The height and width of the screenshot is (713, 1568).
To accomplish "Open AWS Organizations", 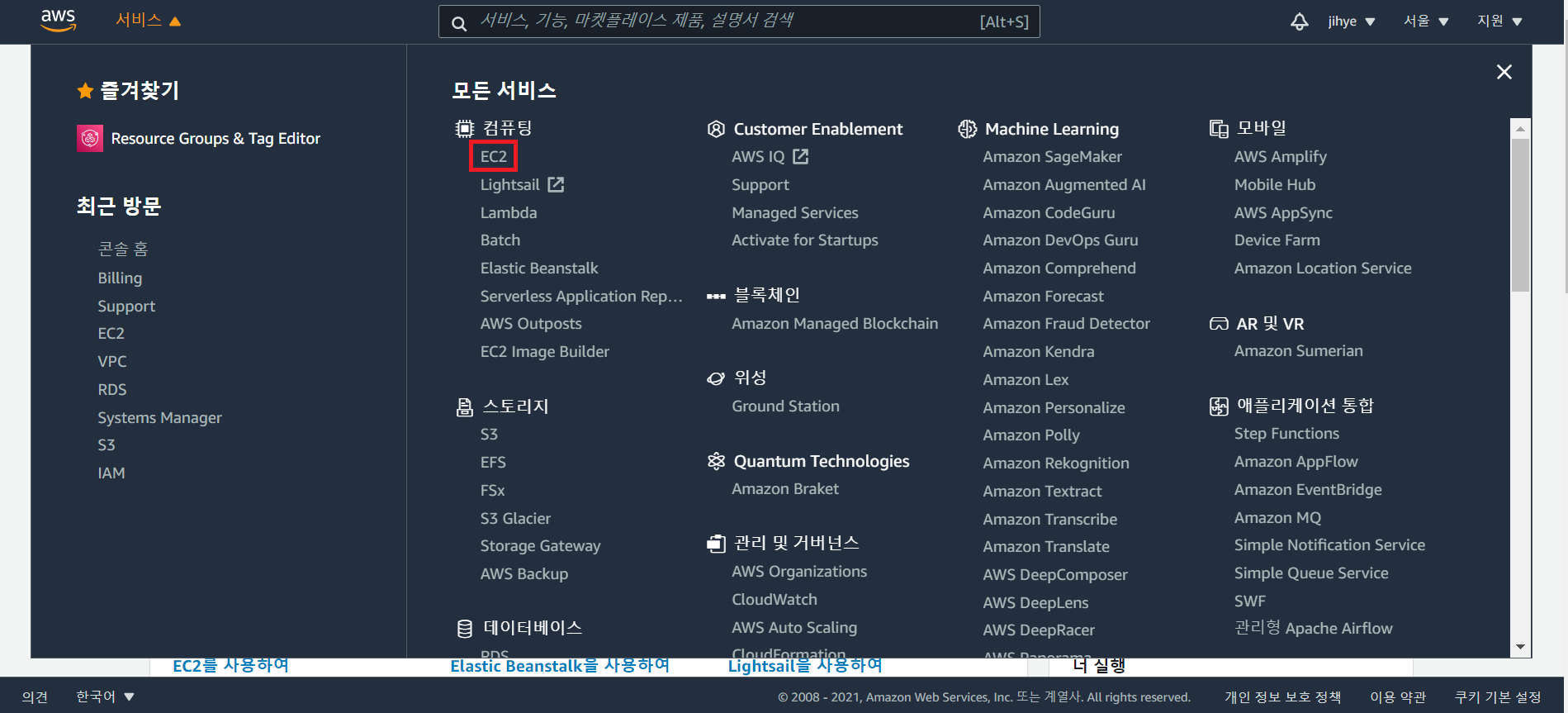I will 799,571.
